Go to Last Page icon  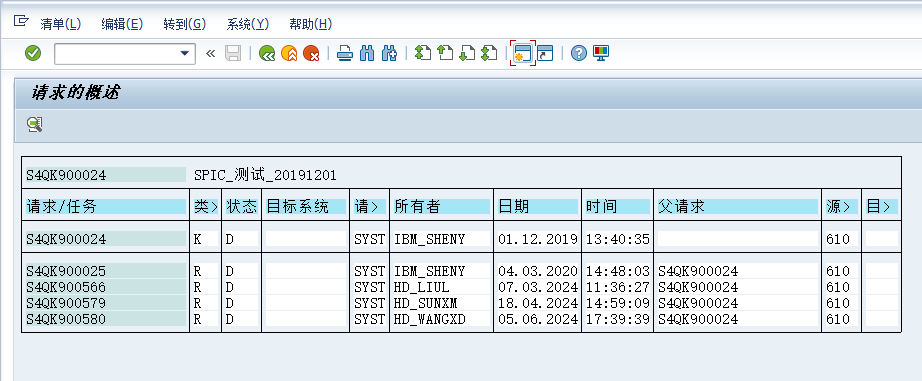pyautogui.click(x=489, y=54)
